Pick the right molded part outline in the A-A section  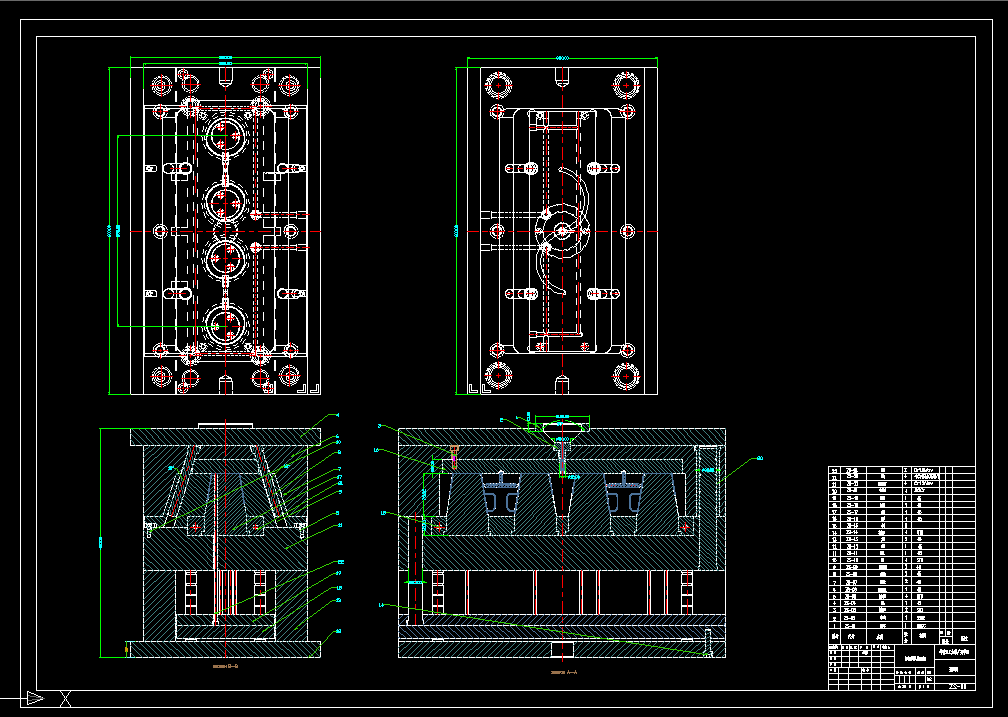click(x=624, y=493)
